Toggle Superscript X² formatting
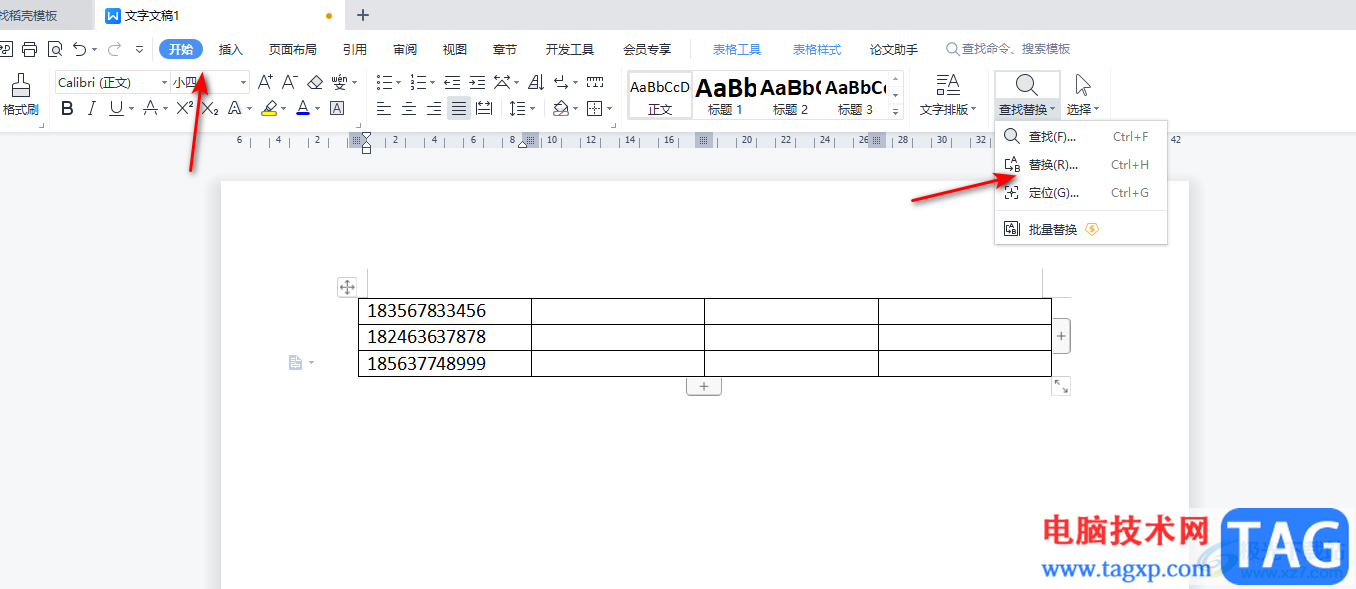The image size is (1356, 589). pos(185,108)
